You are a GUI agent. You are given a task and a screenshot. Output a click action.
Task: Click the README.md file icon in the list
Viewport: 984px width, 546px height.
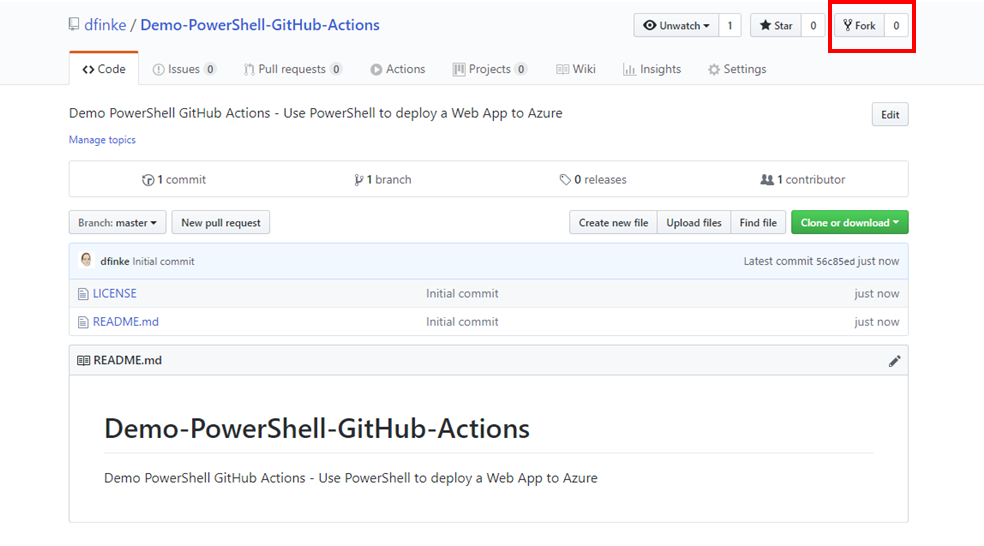coord(83,322)
